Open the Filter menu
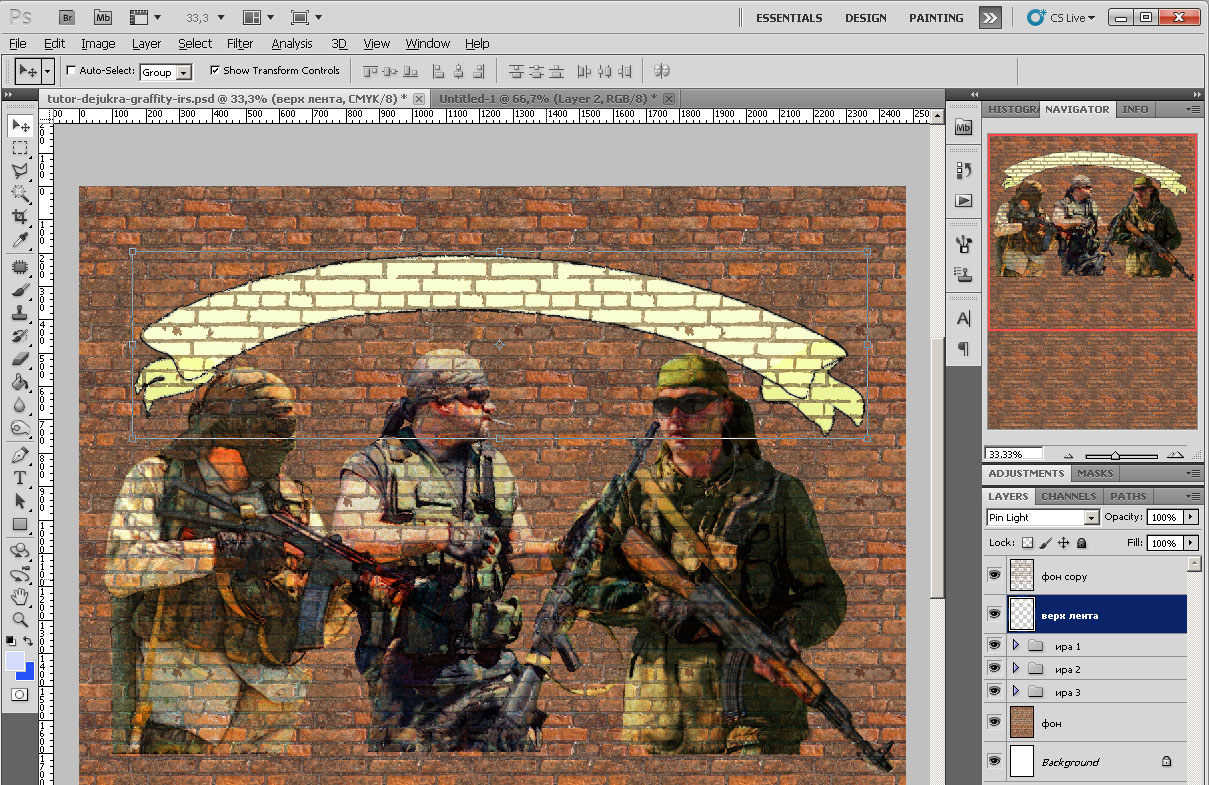This screenshot has height=785, width=1209. [240, 43]
